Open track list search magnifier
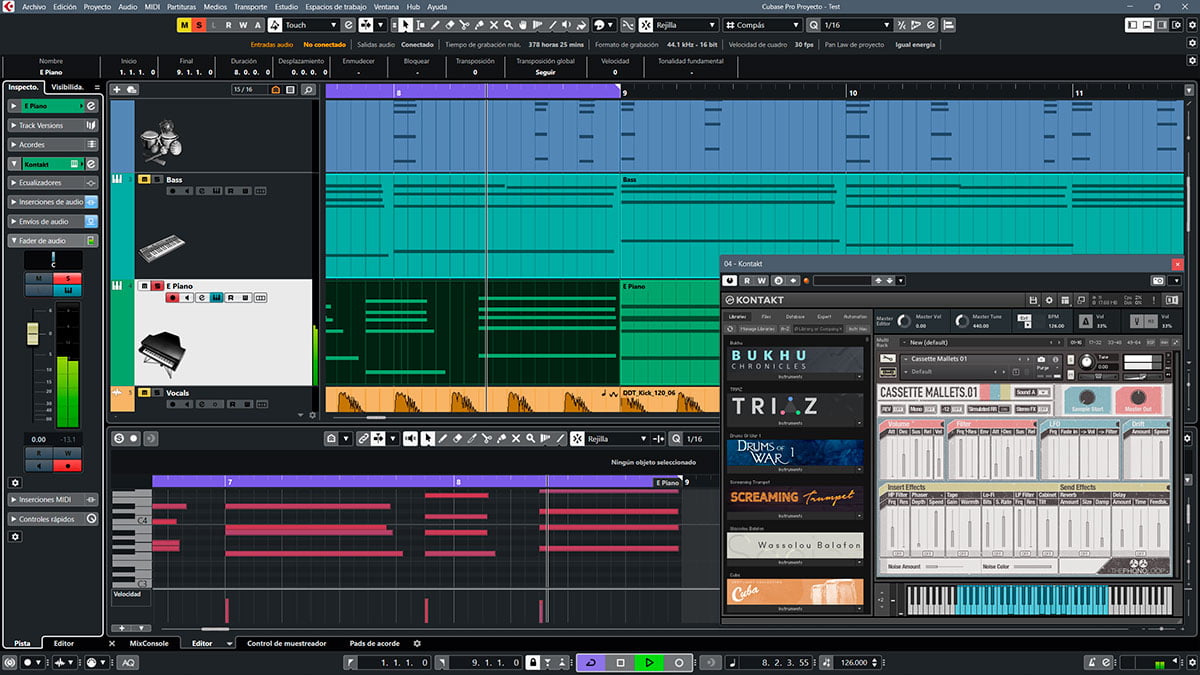The image size is (1200, 675). 308,90
